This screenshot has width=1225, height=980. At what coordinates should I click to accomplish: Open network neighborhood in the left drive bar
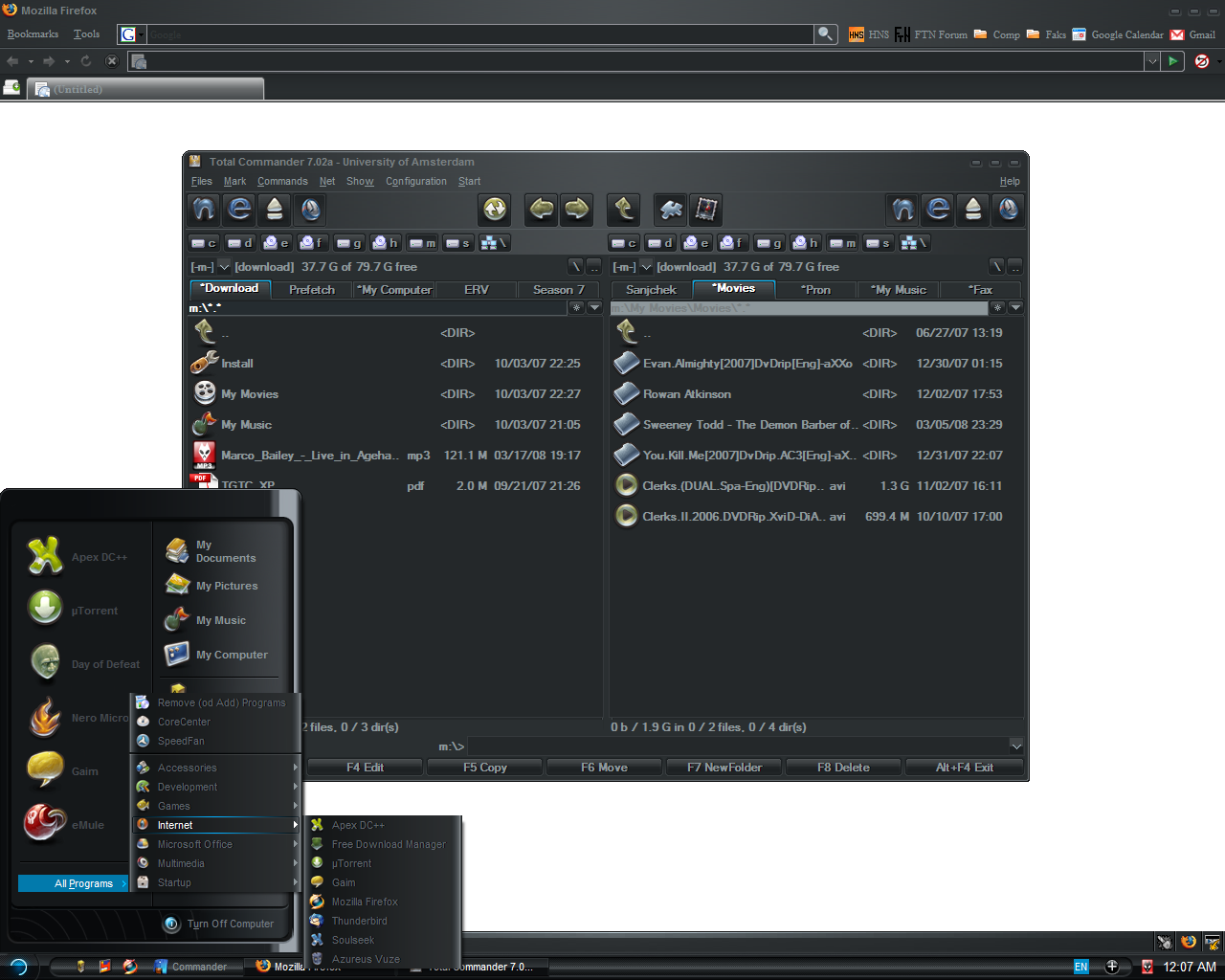[x=495, y=243]
